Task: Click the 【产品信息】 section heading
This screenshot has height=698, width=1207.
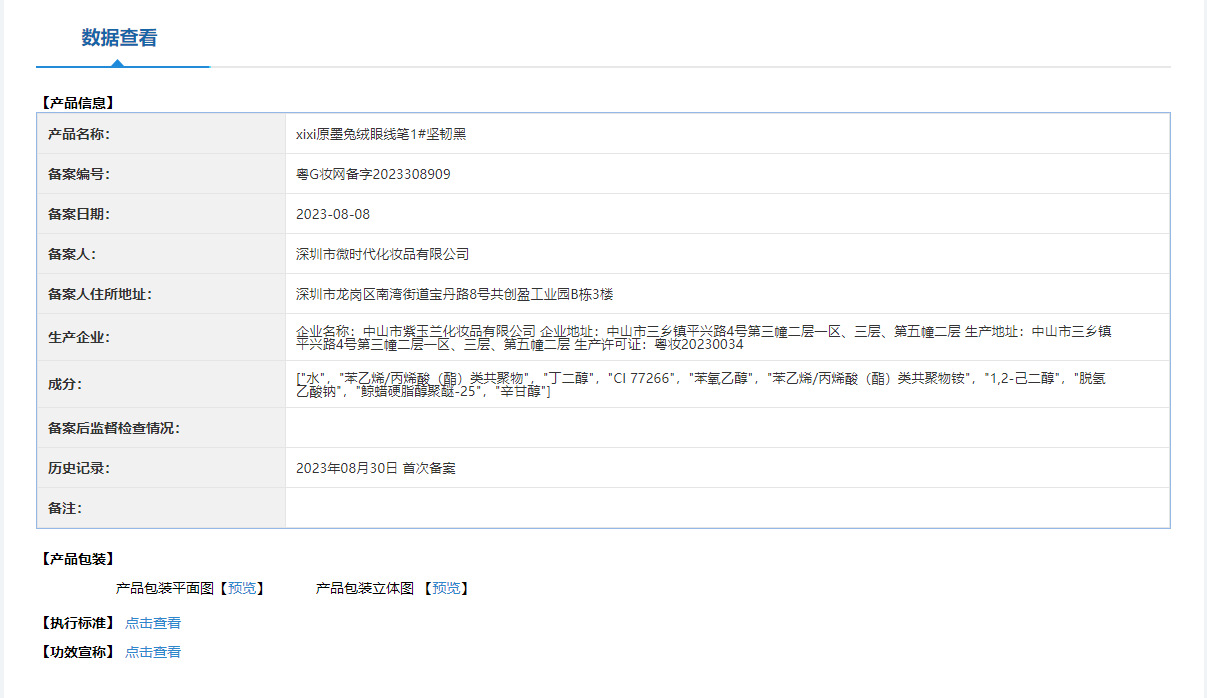Action: [x=78, y=102]
